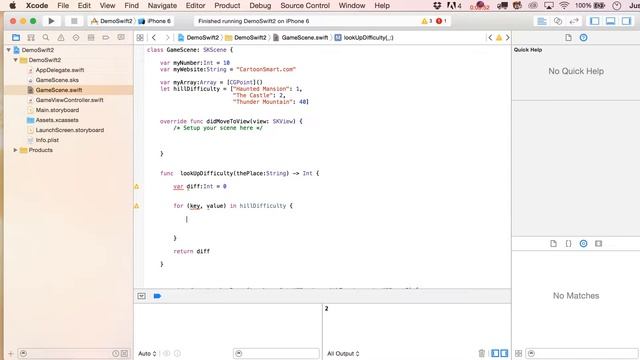Choose the iPhone 6 destination
Viewport: 640px width, 360px height.
tap(155, 21)
